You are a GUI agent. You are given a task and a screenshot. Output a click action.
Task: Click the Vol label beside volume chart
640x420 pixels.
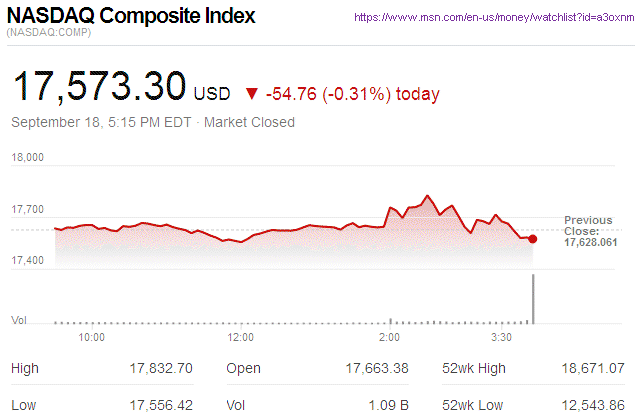pos(18,320)
